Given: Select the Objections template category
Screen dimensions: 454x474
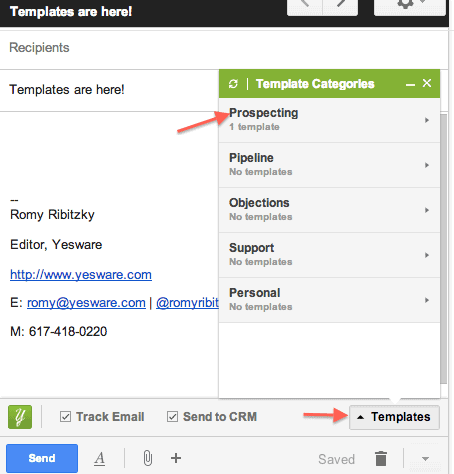Looking at the screenshot, I should point(329,210).
